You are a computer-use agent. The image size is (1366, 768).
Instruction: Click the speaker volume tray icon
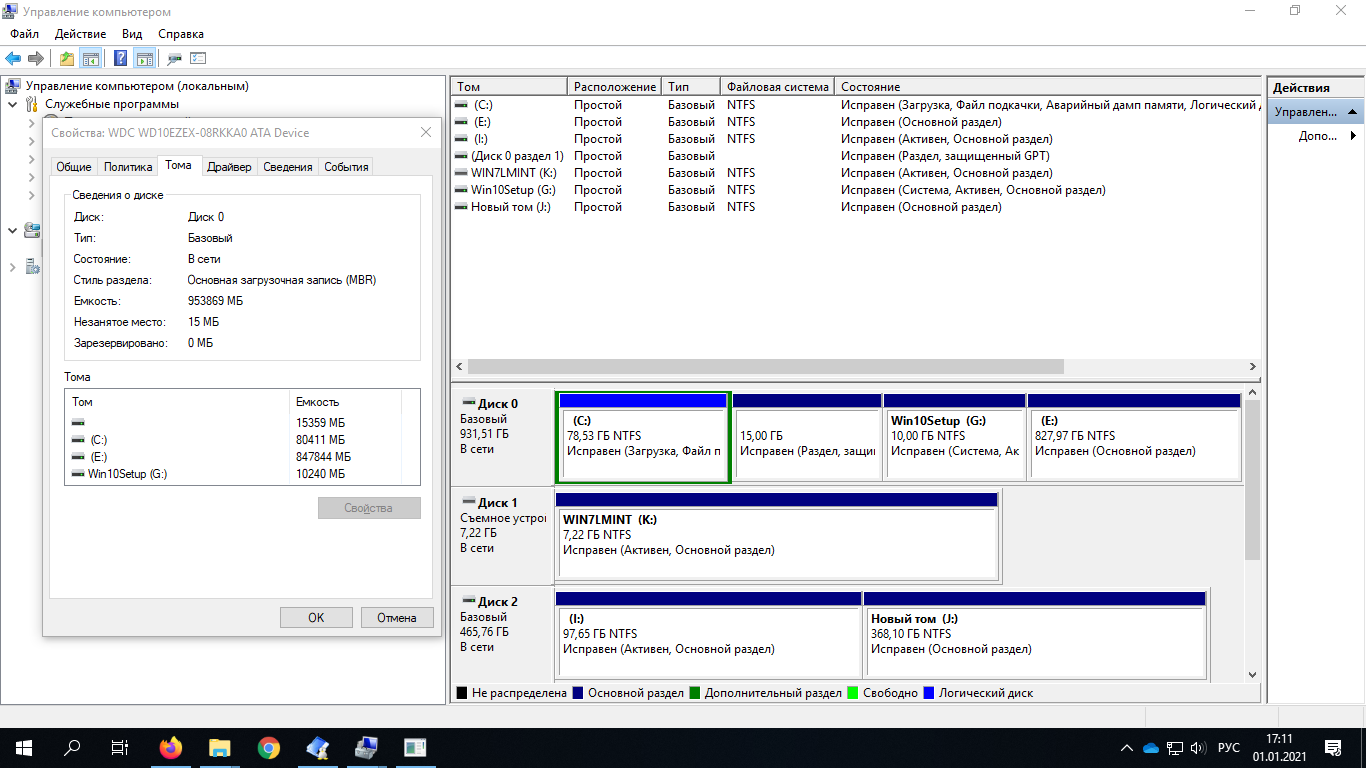1198,748
